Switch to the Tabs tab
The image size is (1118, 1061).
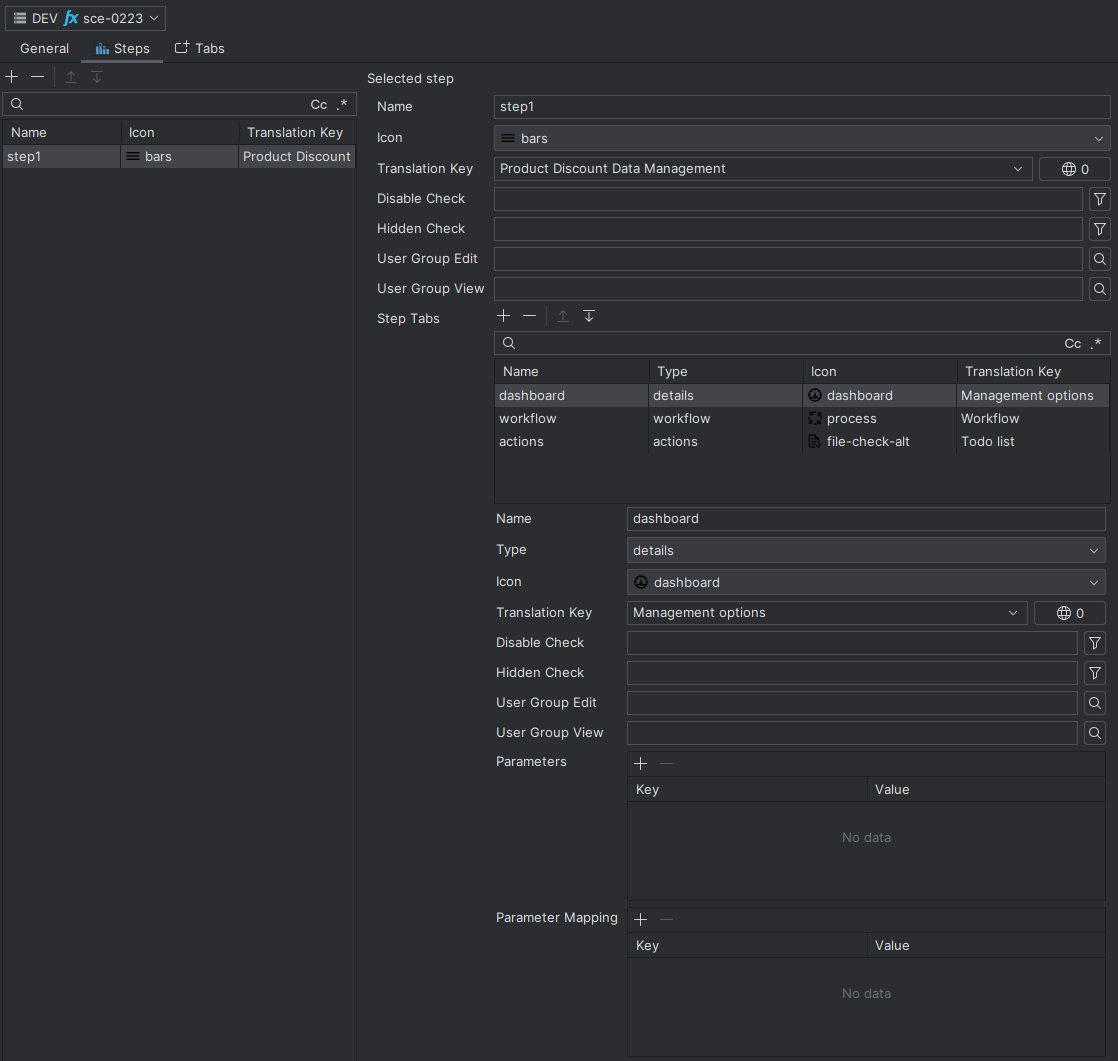pyautogui.click(x=200, y=48)
